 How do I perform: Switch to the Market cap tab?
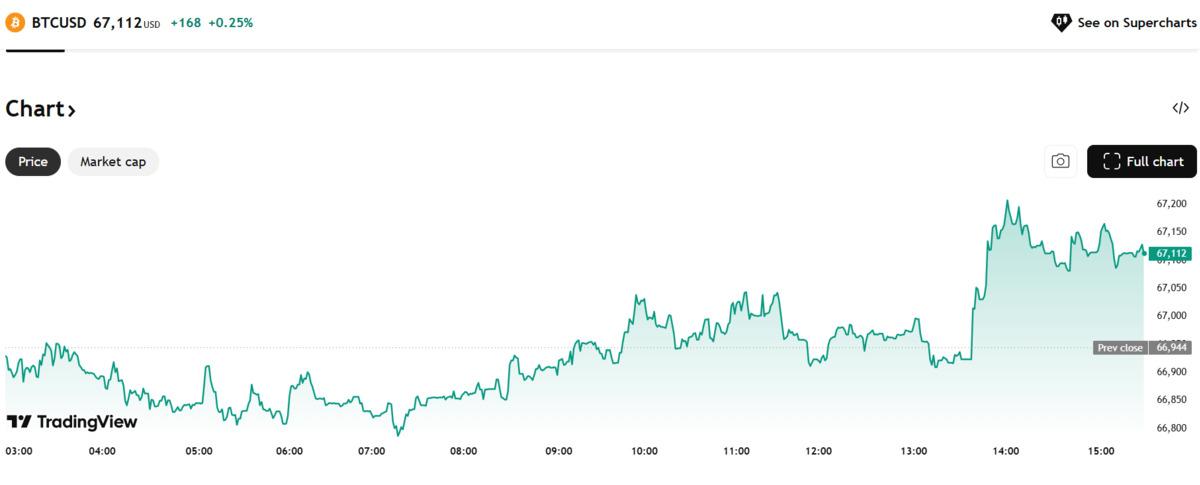point(113,161)
